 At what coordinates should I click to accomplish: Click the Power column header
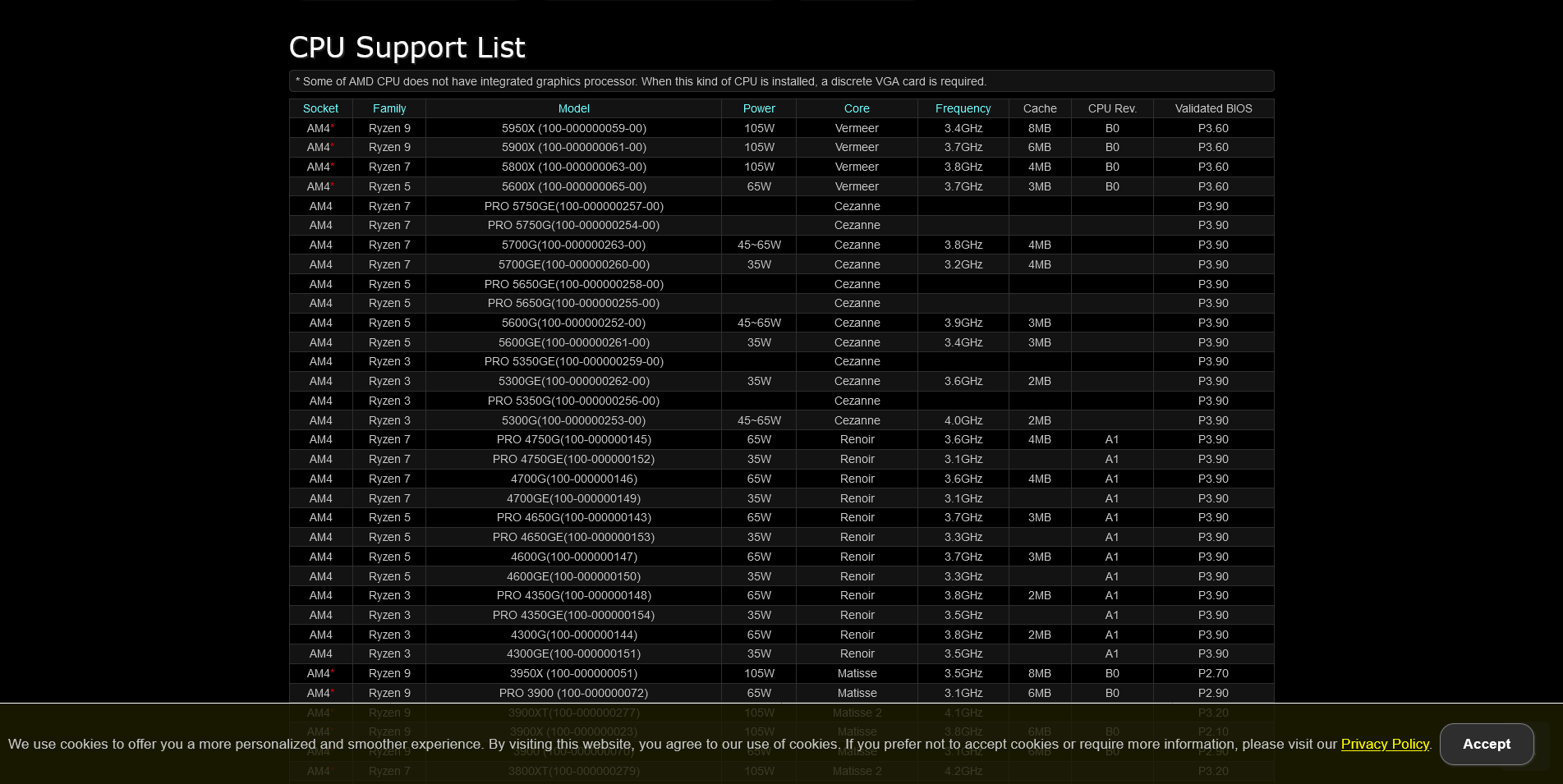point(759,108)
